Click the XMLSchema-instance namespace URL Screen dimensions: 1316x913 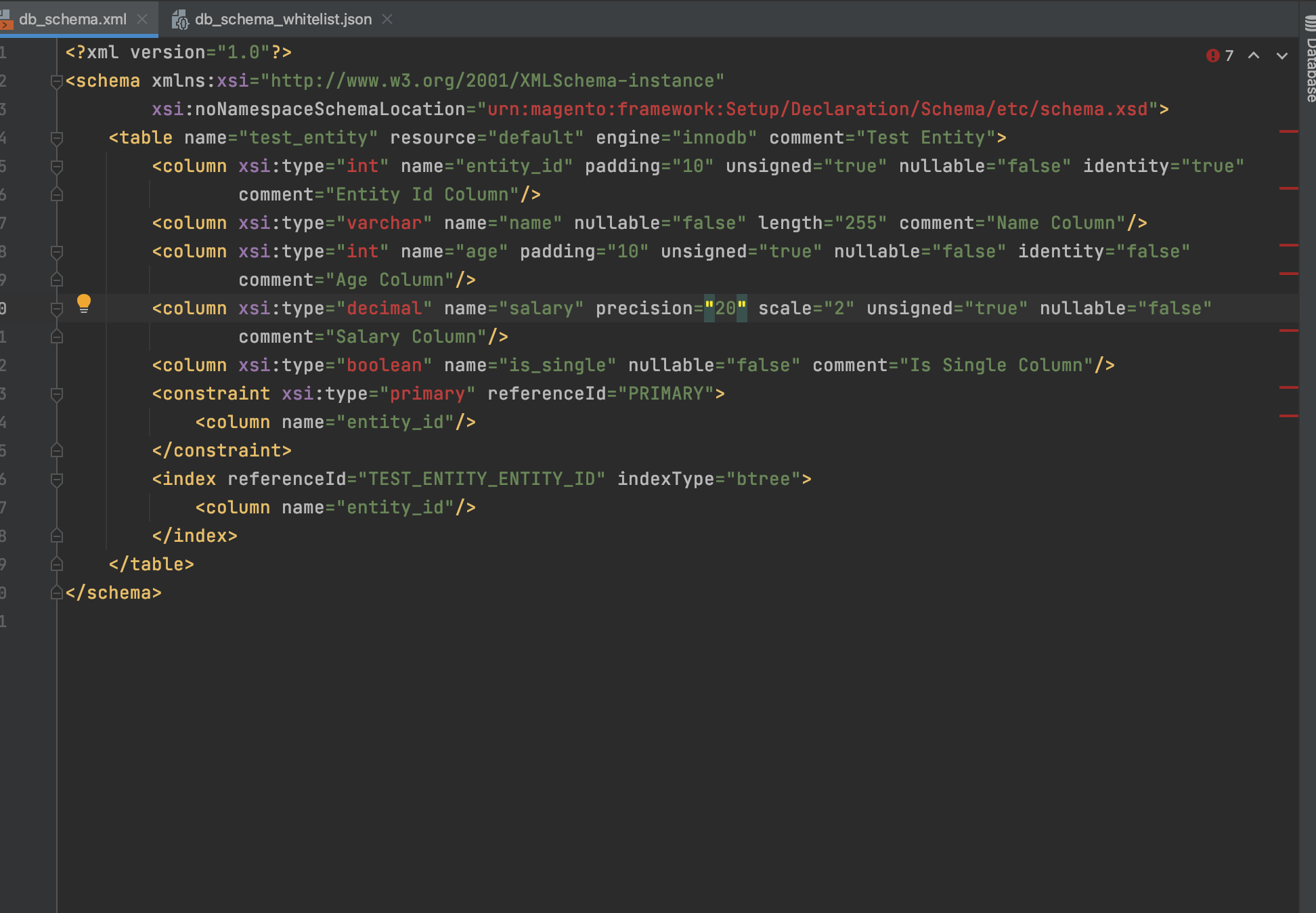(x=492, y=81)
